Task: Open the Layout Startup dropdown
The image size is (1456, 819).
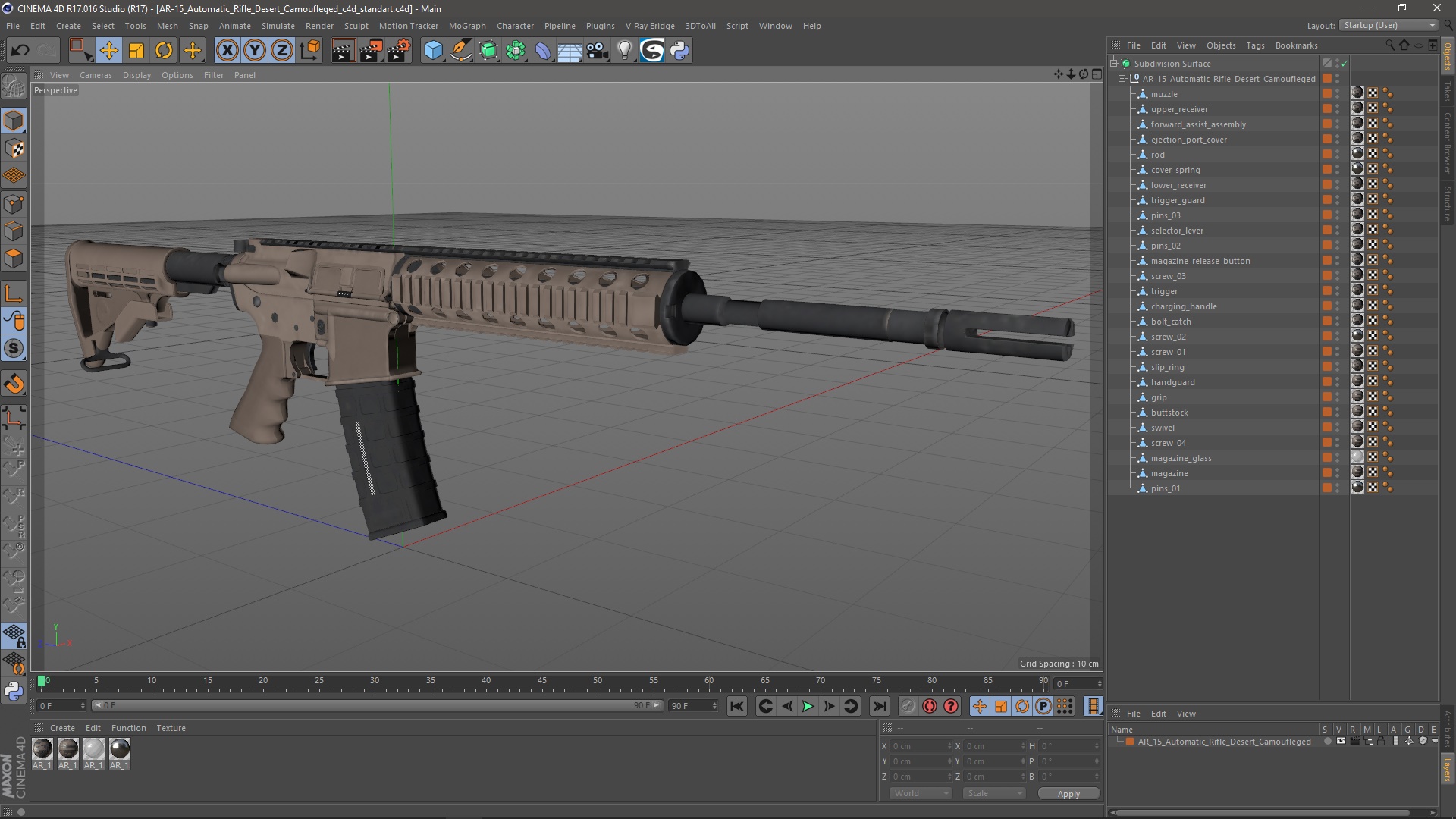Action: tap(1389, 25)
